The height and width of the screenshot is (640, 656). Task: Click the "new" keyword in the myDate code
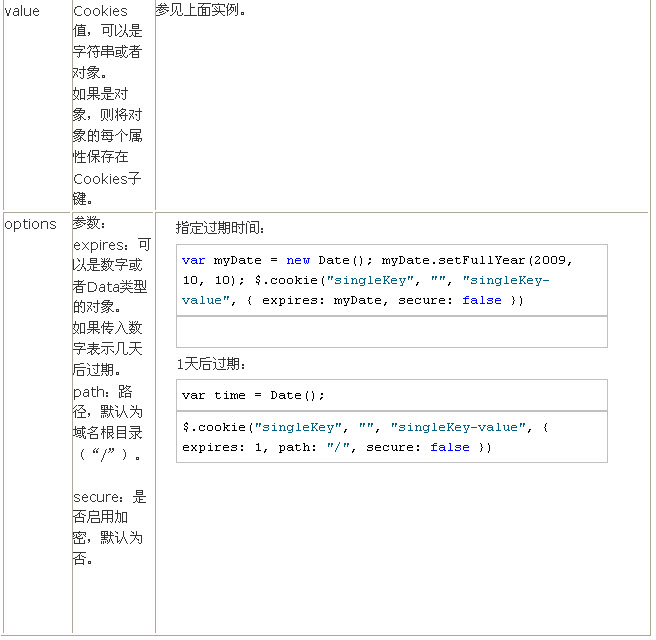pos(298,260)
